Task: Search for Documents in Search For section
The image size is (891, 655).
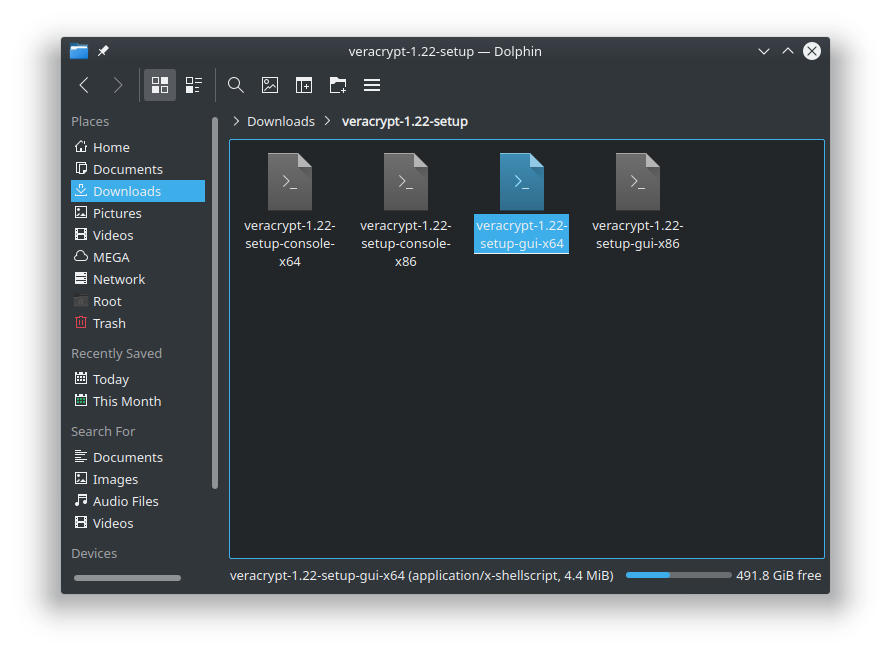Action: 138,457
